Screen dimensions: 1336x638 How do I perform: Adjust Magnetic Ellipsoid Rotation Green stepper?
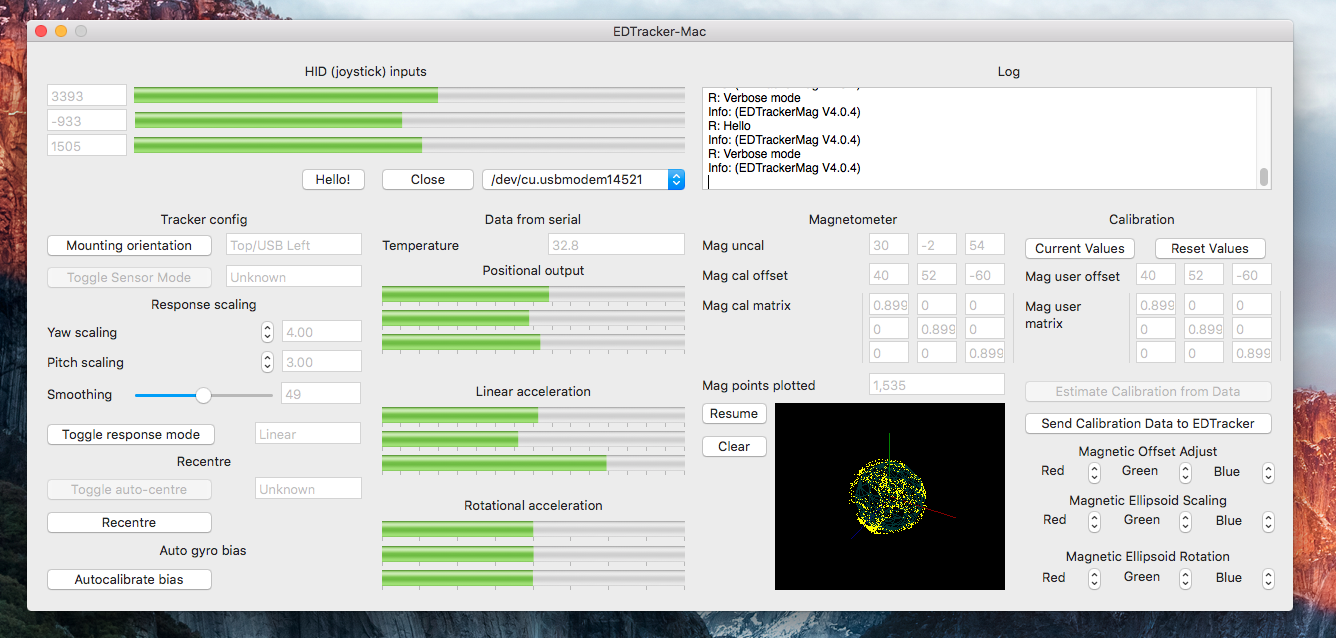(1185, 578)
